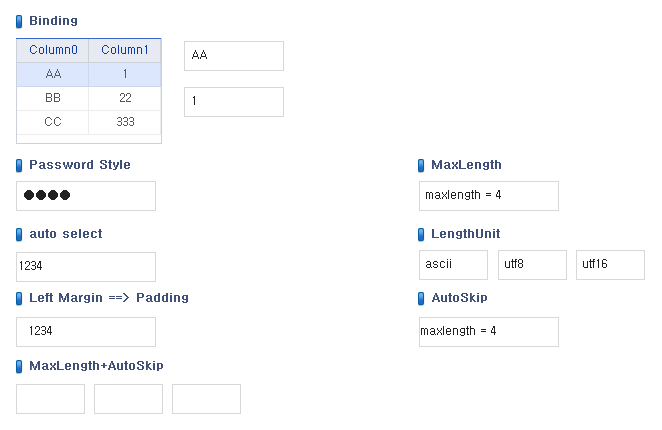
Task: Click into the password style field
Action: (86, 196)
